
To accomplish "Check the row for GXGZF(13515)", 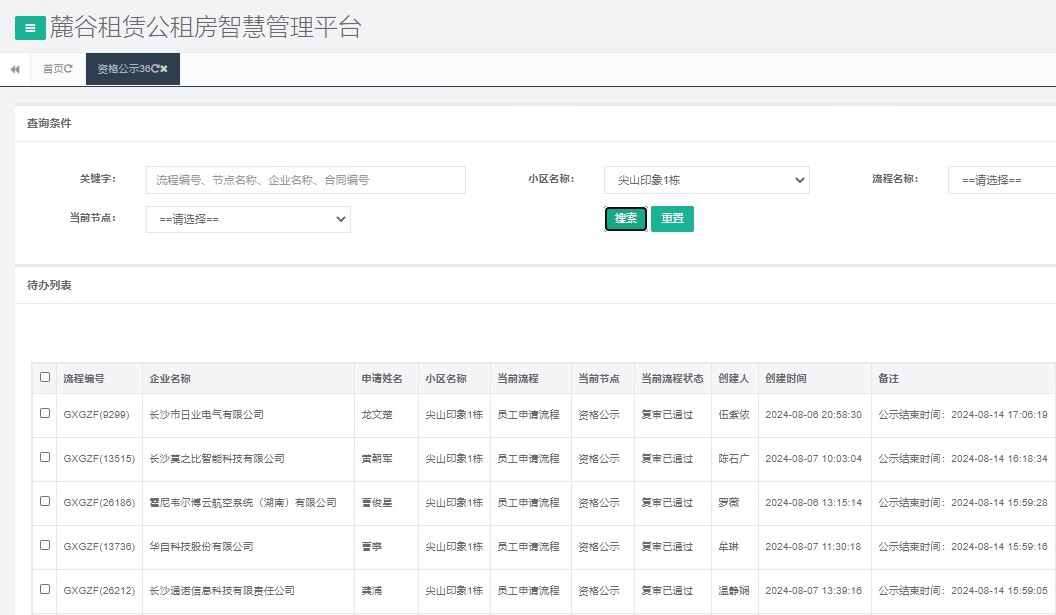I will point(43,458).
